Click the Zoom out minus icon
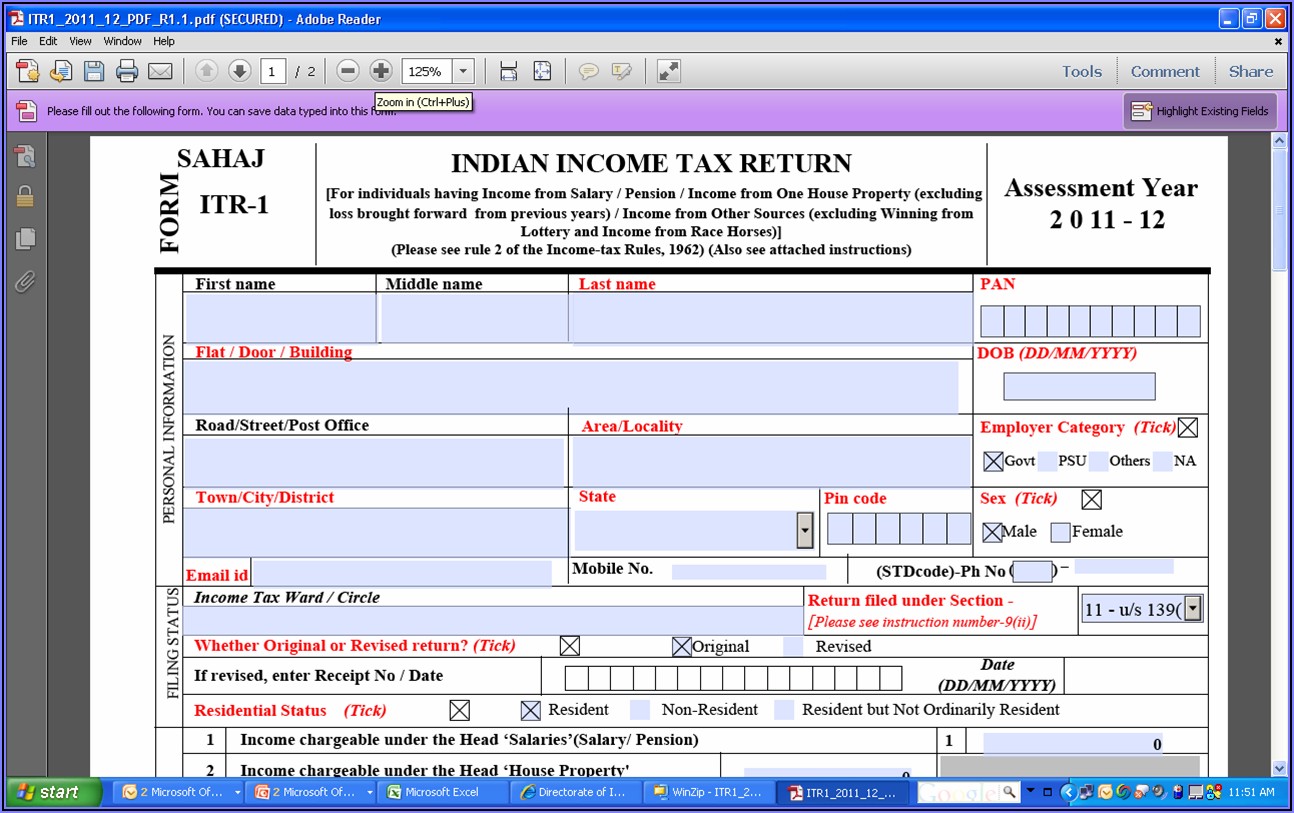 pyautogui.click(x=347, y=71)
